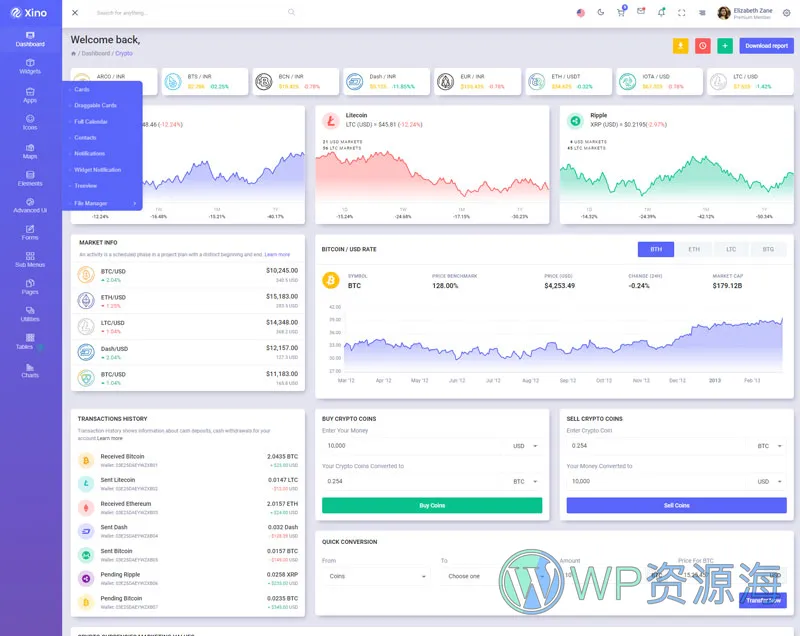Open the mail envelope icon
This screenshot has width=800, height=636.
pos(641,12)
